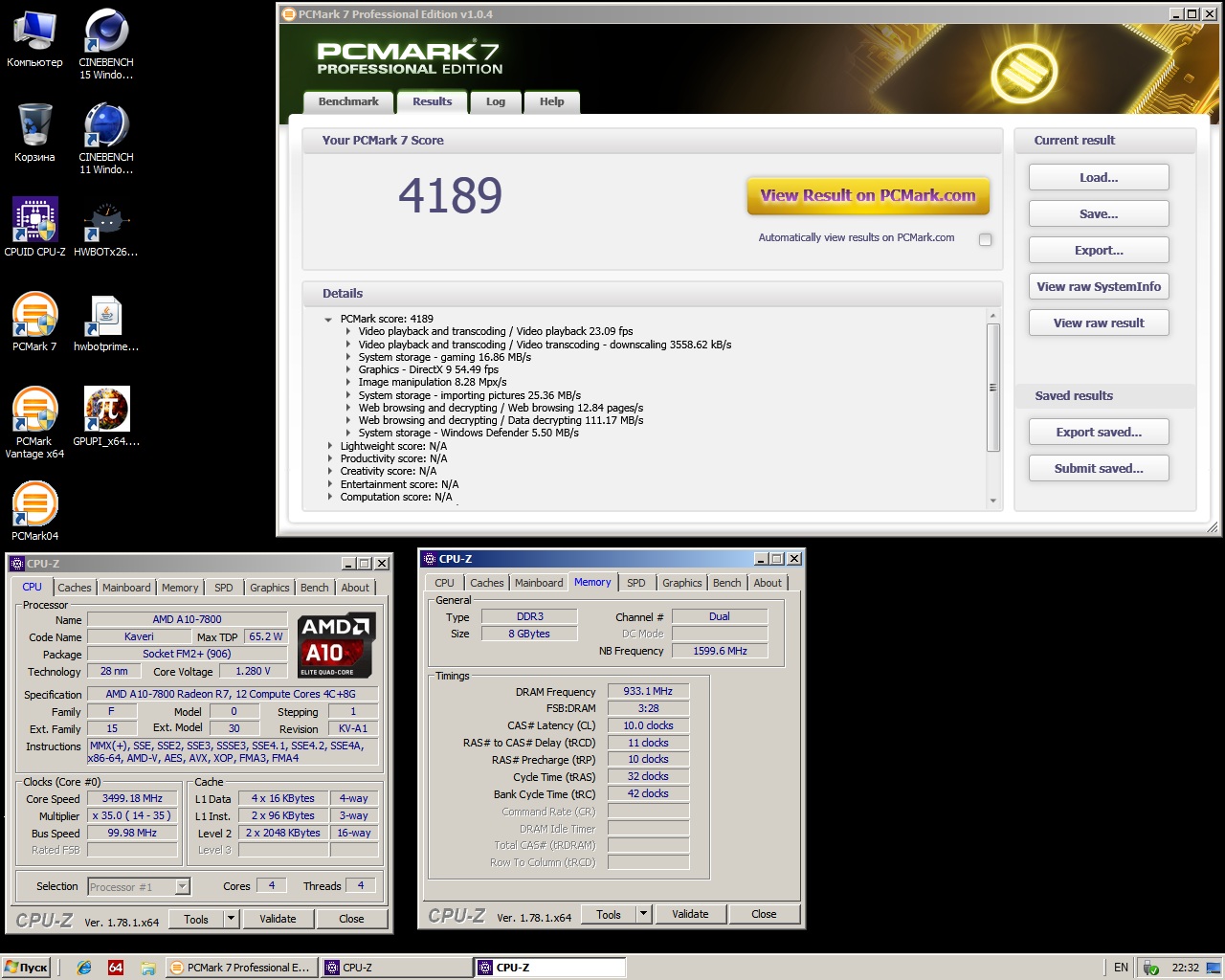
Task: Click first CPU-Z taskbar button
Action: (x=396, y=968)
